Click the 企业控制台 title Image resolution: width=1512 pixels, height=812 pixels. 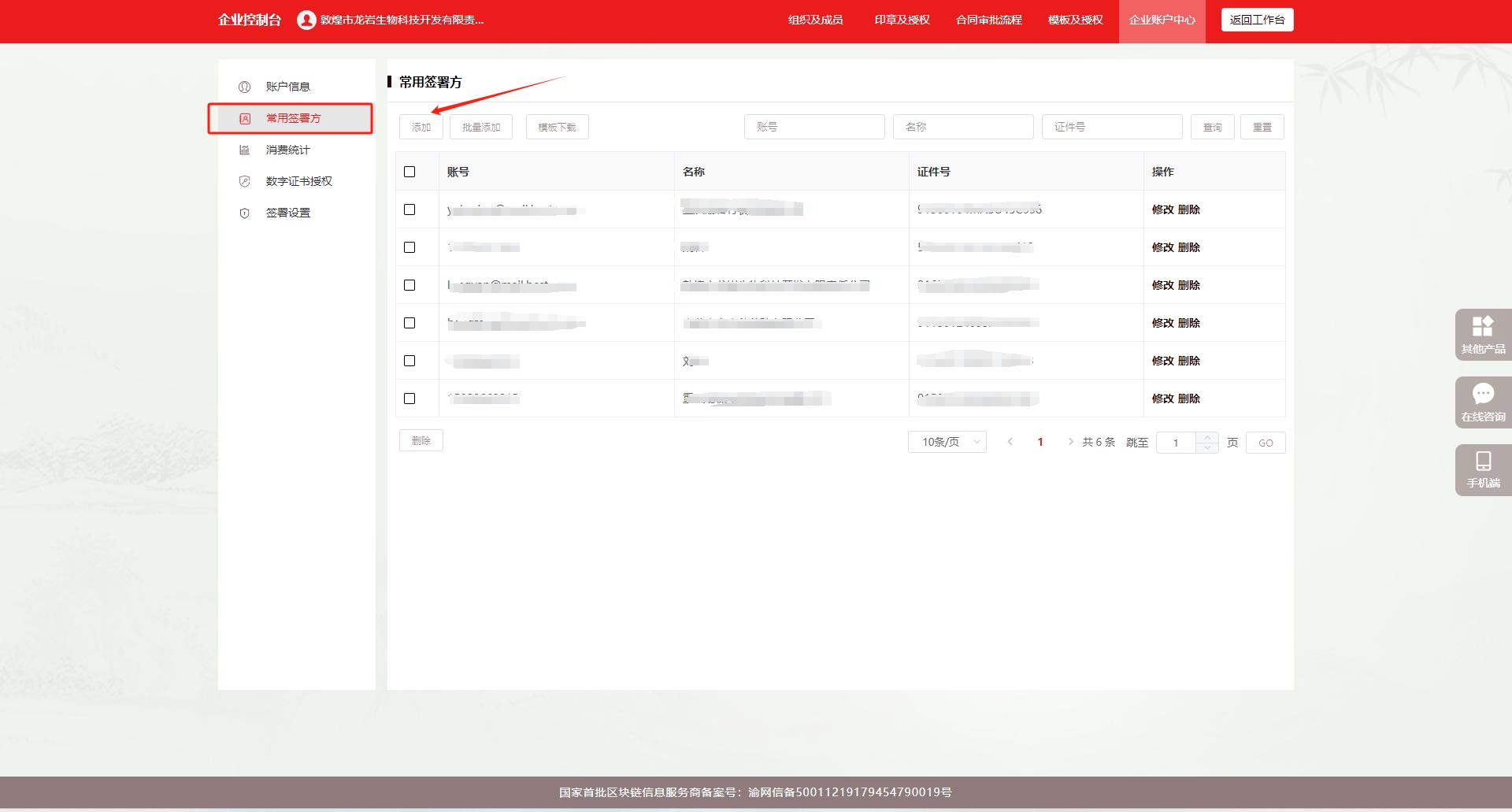[x=250, y=20]
